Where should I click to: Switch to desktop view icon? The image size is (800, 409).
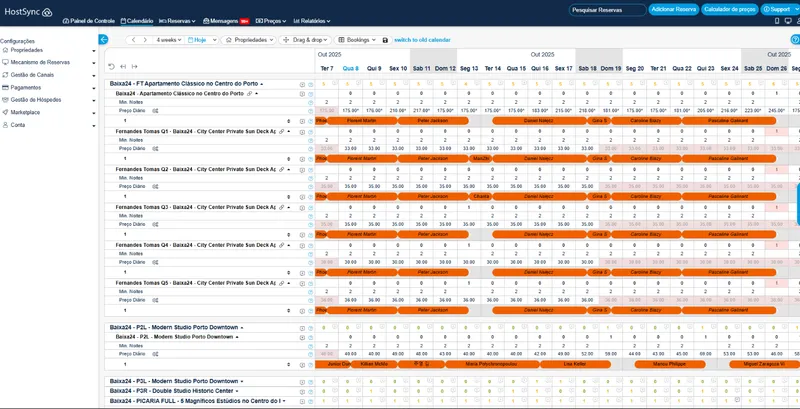[788, 21]
